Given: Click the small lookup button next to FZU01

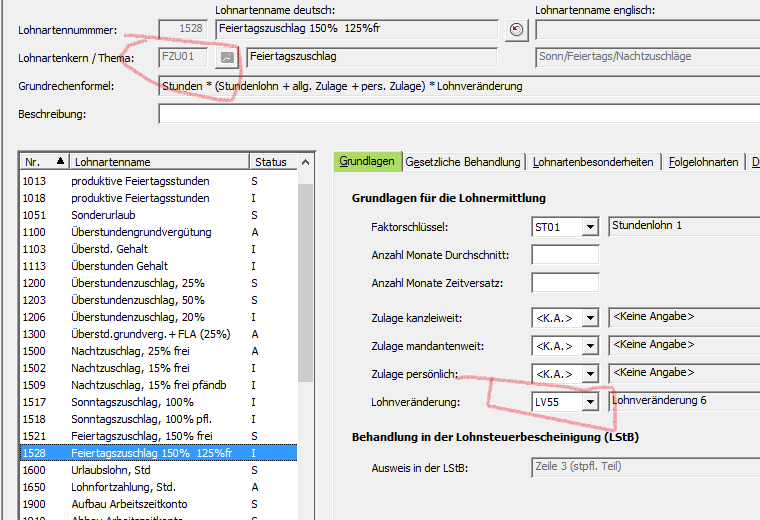Looking at the screenshot, I should 227,58.
